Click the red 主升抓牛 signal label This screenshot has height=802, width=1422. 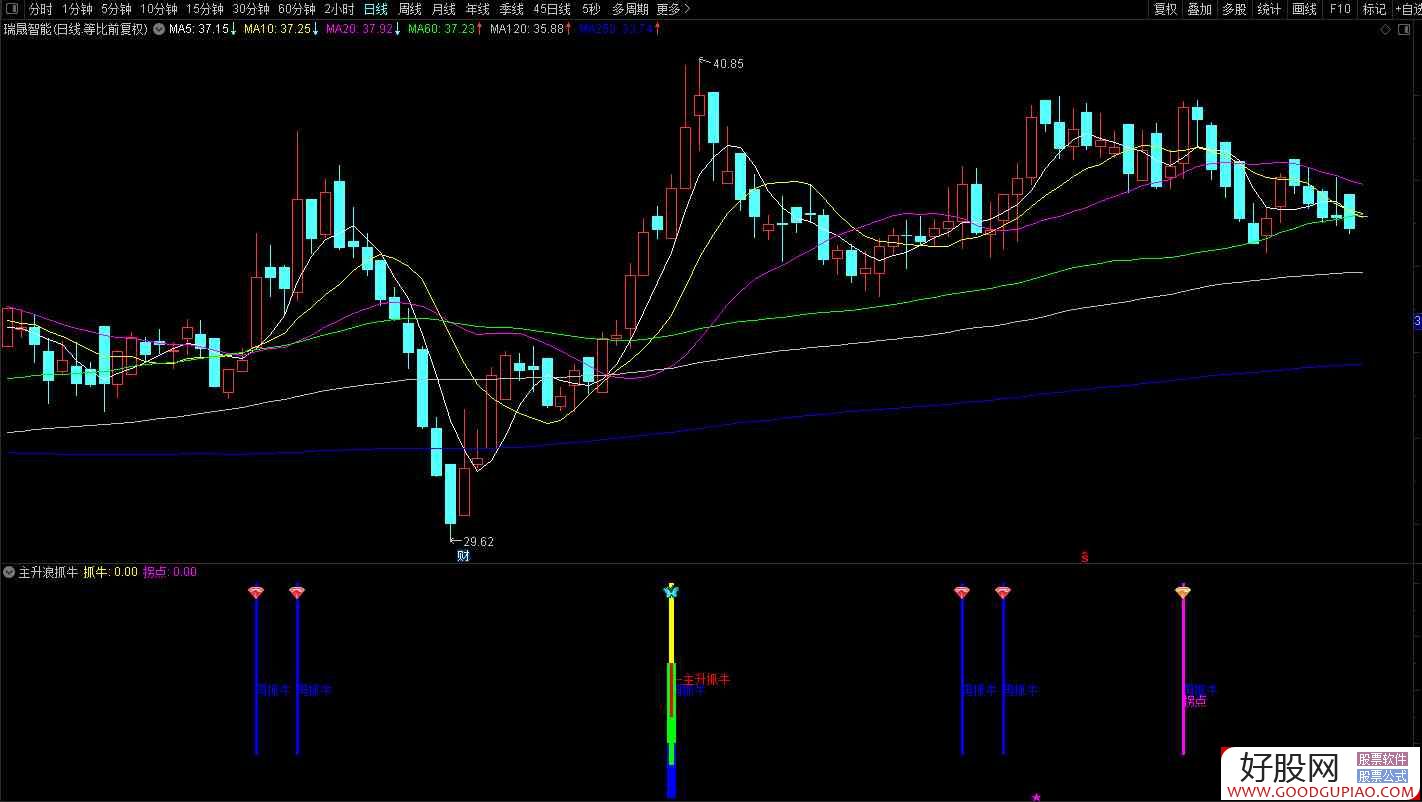point(706,679)
